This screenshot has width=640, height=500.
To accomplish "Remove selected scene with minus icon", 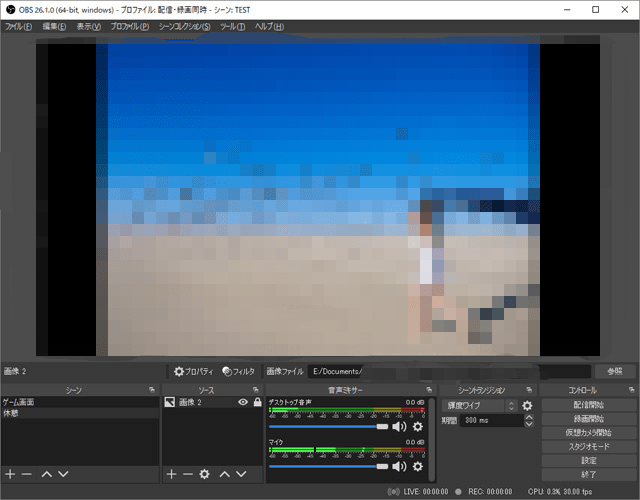I will [x=27, y=474].
